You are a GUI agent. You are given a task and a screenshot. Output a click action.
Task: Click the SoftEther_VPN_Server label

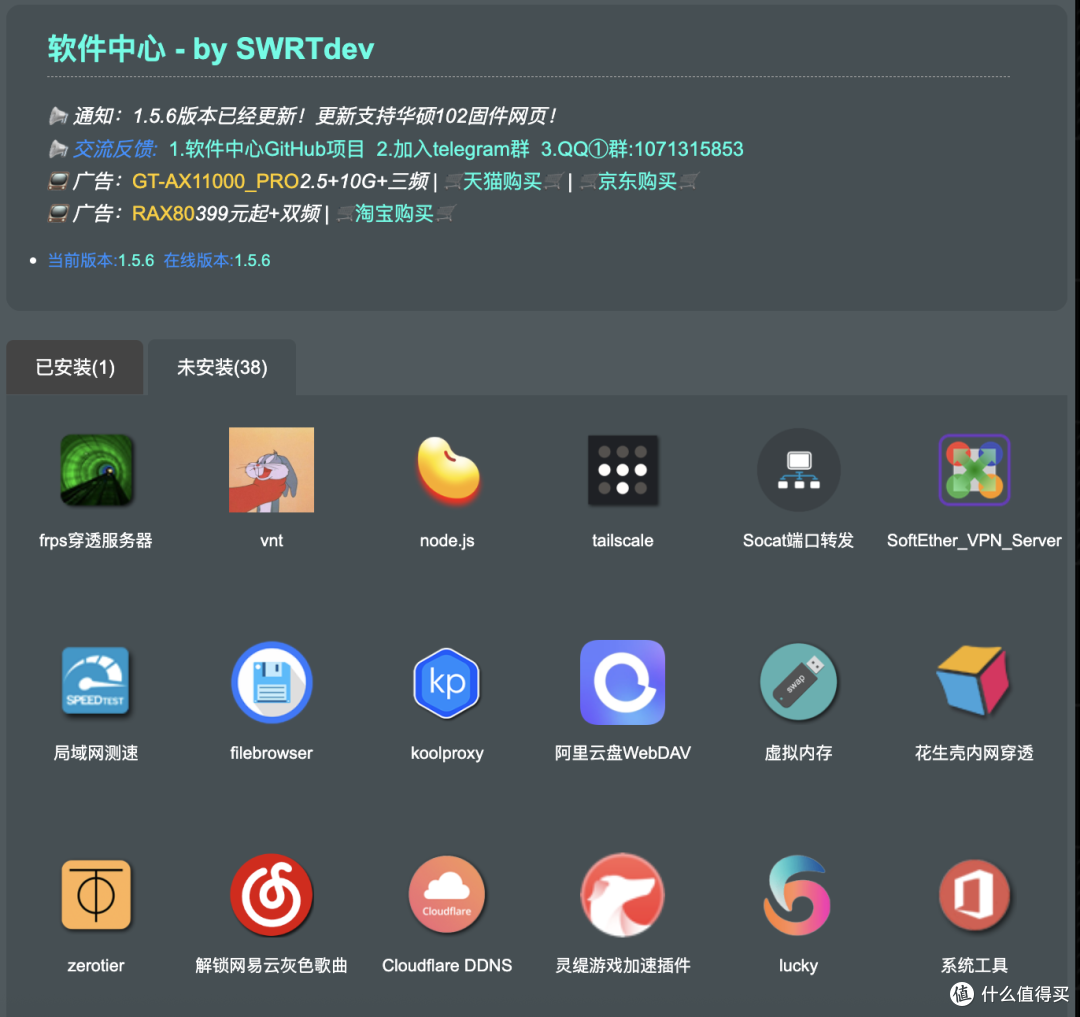pos(974,541)
